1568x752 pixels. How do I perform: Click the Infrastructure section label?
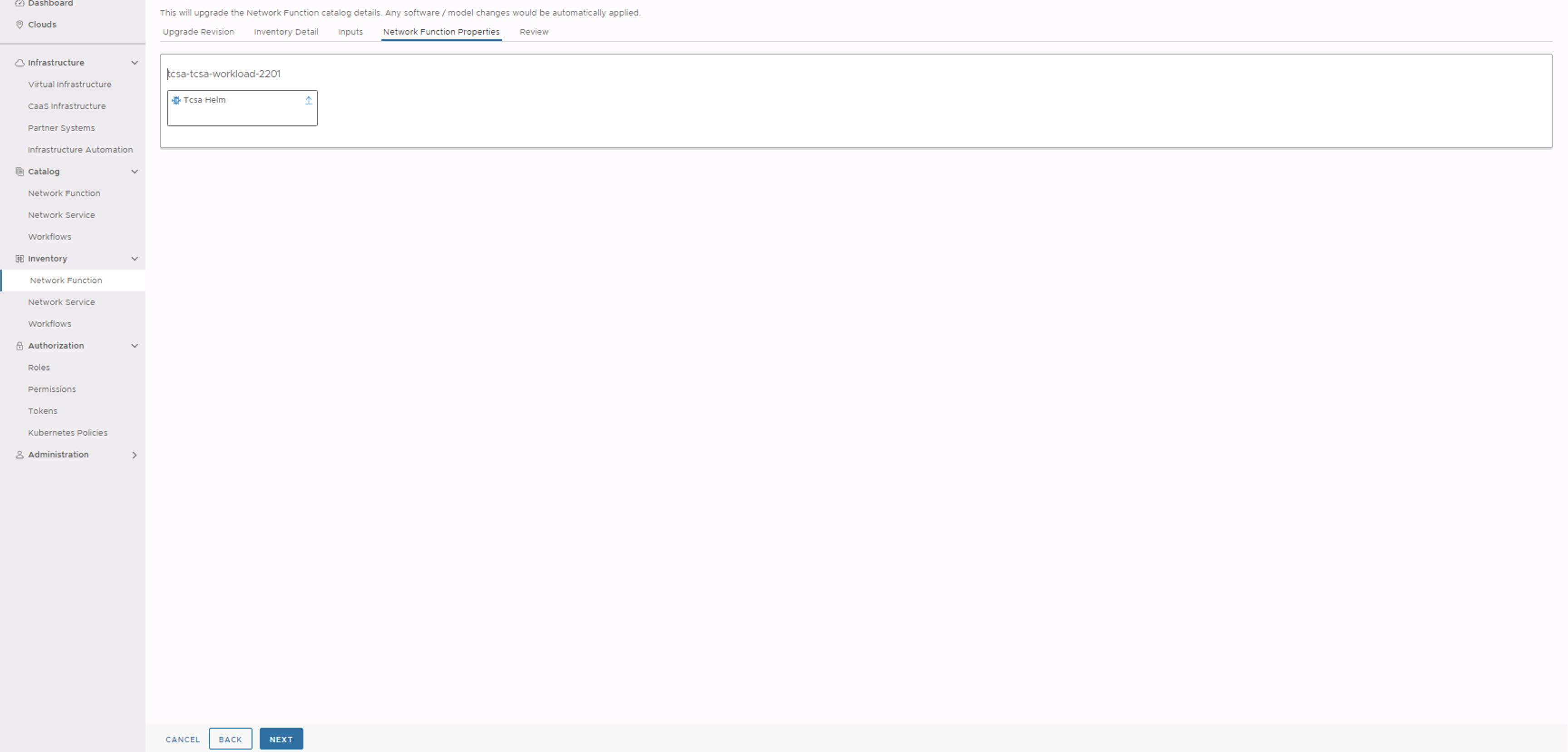pyautogui.click(x=56, y=63)
